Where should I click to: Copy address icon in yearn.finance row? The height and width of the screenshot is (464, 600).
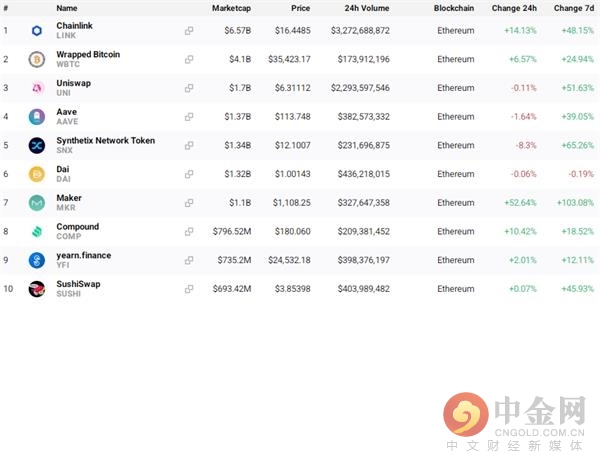coord(189,260)
